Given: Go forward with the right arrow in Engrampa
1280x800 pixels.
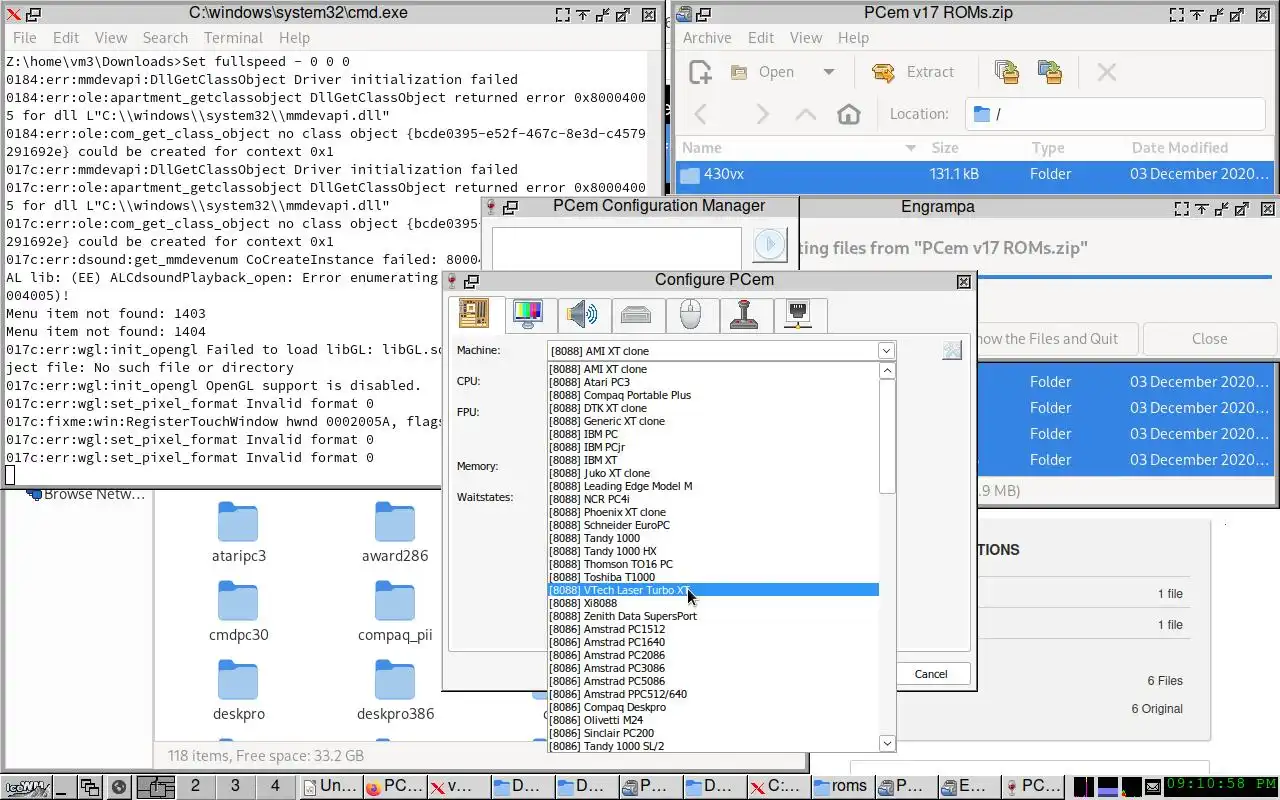Looking at the screenshot, I should (762, 114).
